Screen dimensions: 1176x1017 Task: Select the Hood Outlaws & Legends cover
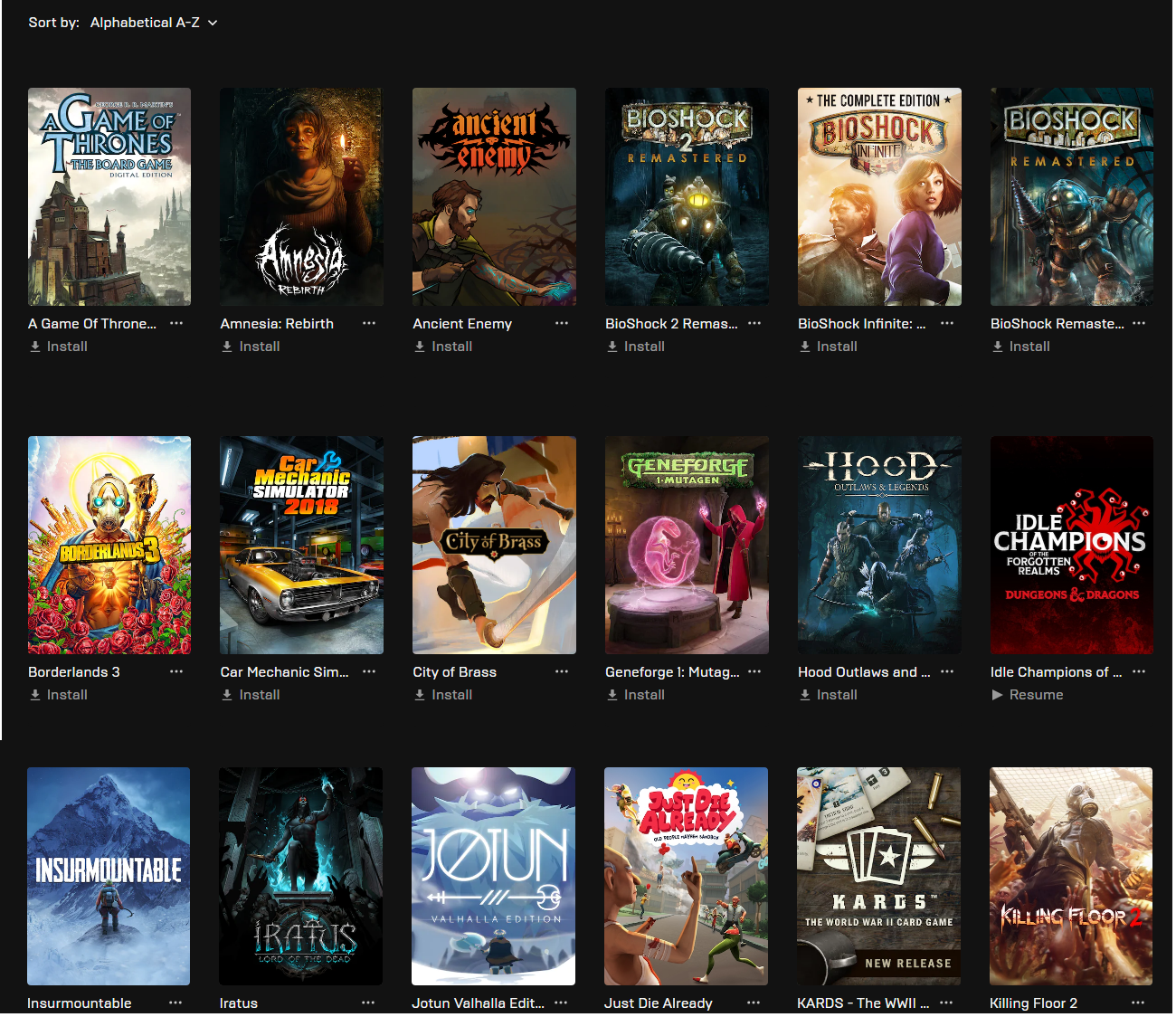(x=879, y=545)
